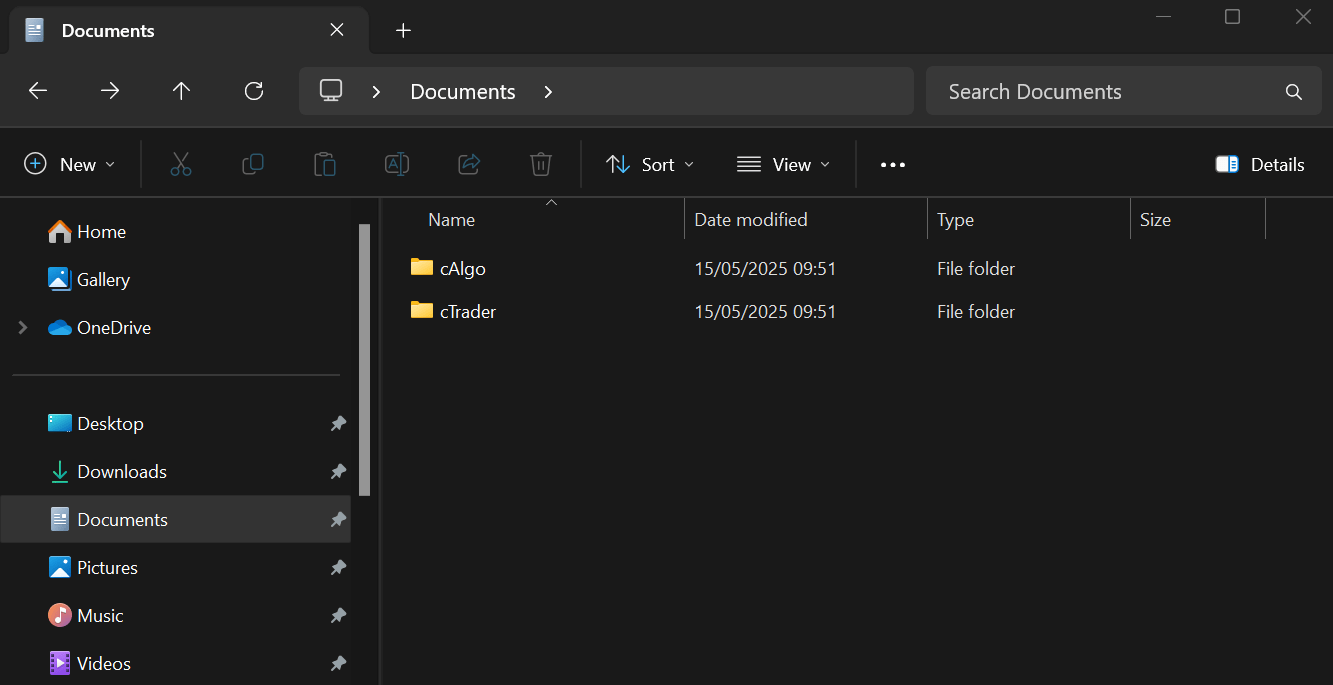The height and width of the screenshot is (685, 1333).
Task: Sort by Date modified column header
Action: tap(751, 220)
